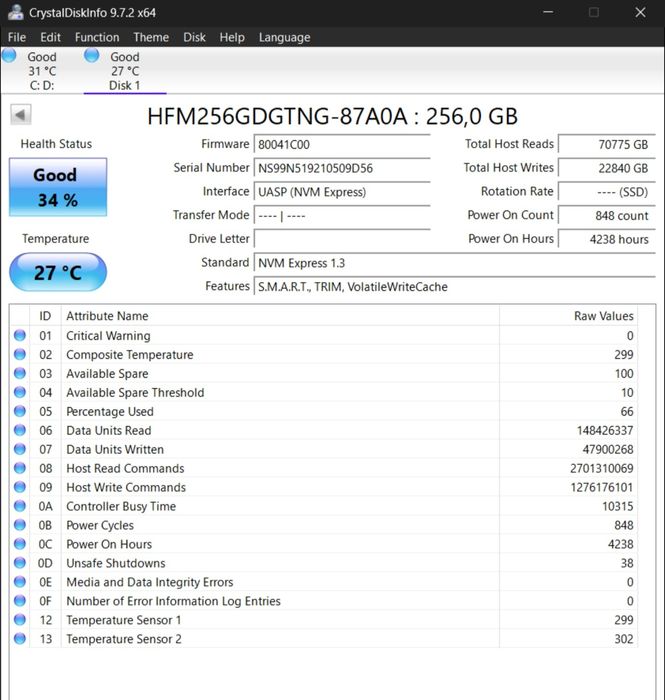This screenshot has height=700, width=665.
Task: Click the Health Status label
Action: tap(56, 144)
